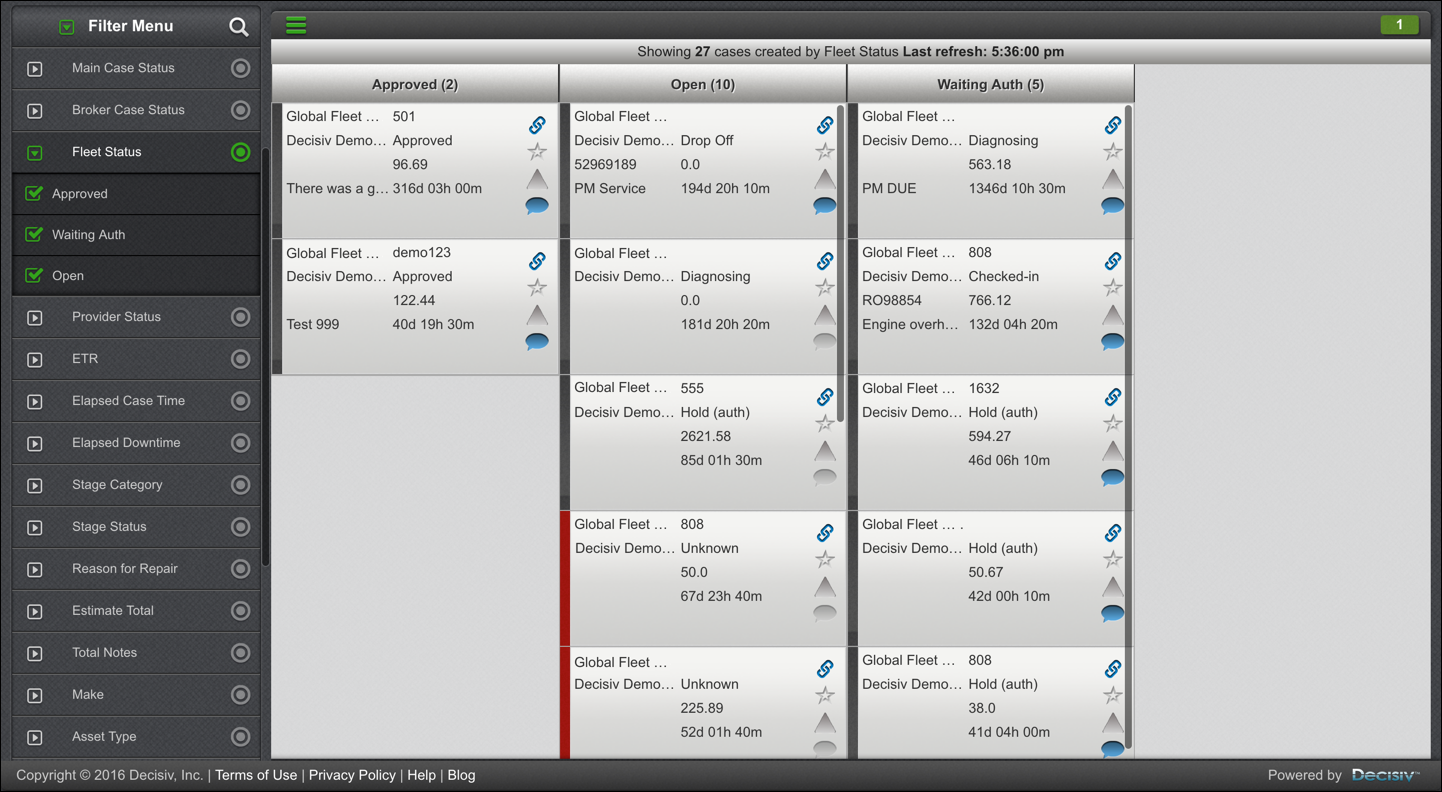Click the ETR filter label
This screenshot has width=1442, height=792.
coord(85,359)
